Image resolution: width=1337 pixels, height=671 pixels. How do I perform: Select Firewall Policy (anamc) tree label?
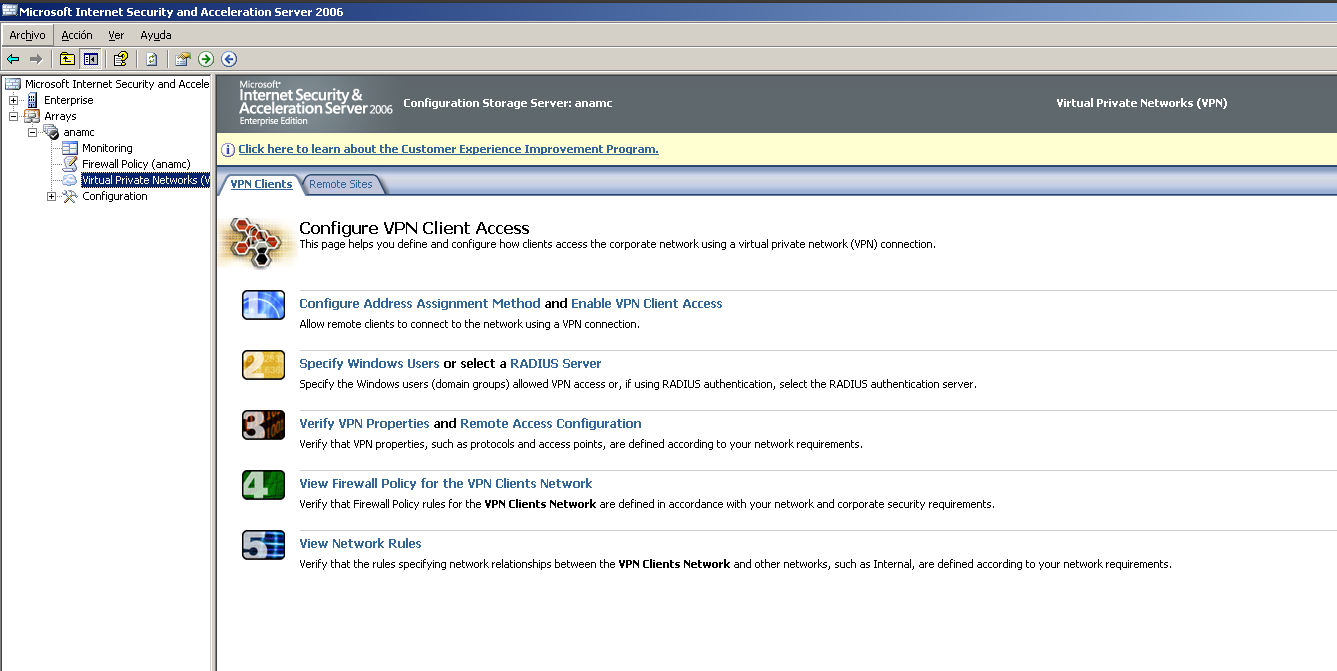(x=136, y=164)
